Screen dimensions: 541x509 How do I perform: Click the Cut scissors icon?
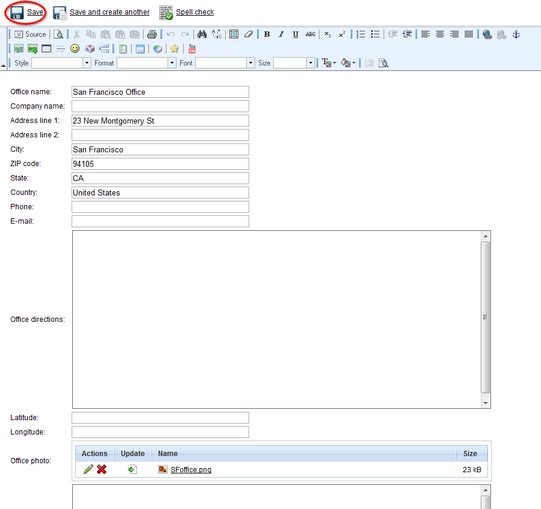click(77, 34)
